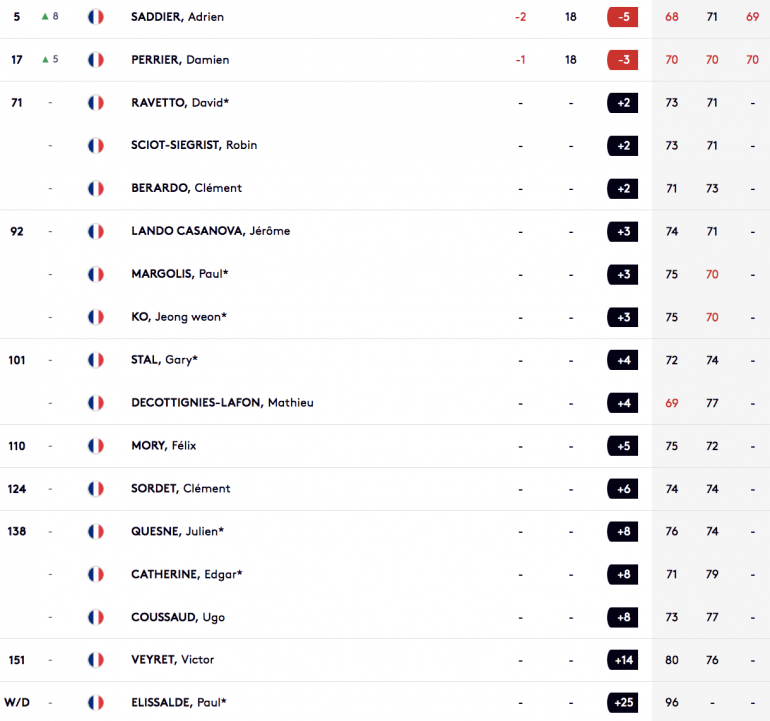Click the player name QUESNE, Julien

click(x=177, y=531)
